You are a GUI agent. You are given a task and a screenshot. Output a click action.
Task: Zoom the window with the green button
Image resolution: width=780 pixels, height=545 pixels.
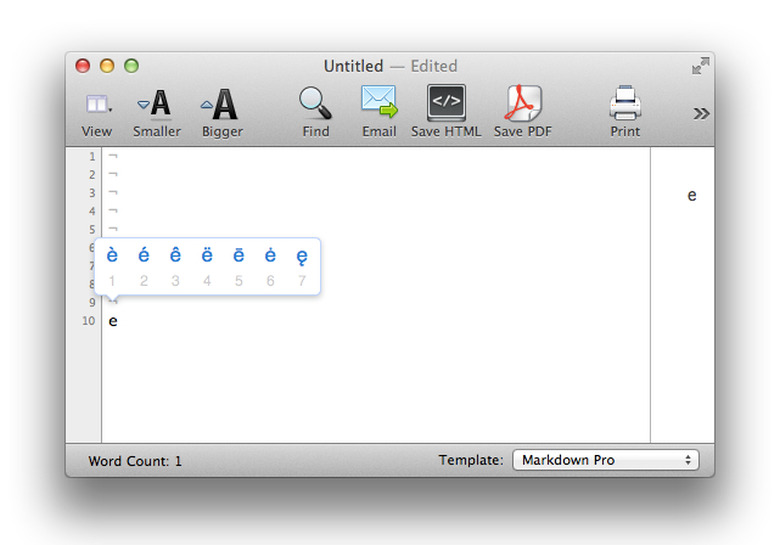click(131, 66)
